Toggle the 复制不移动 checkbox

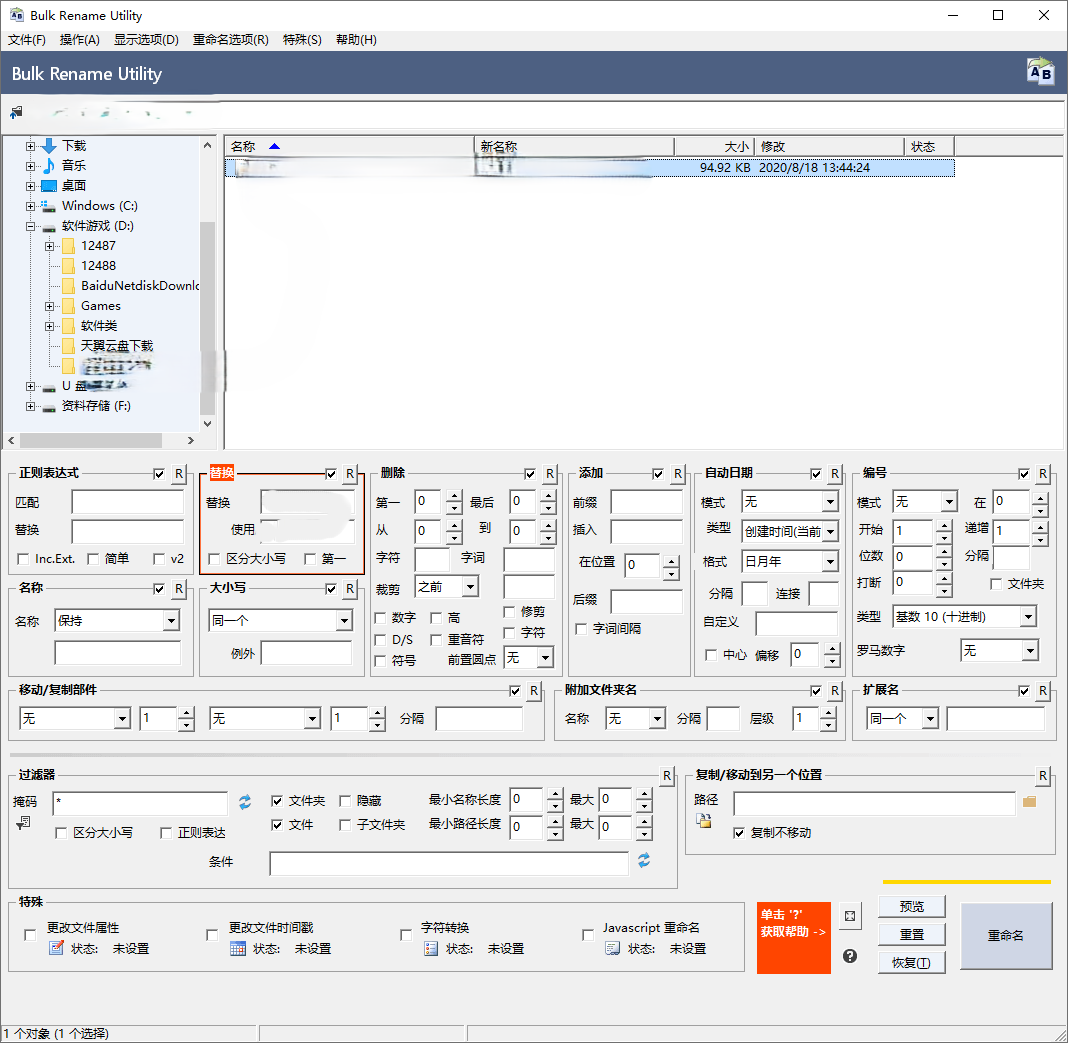pos(738,833)
